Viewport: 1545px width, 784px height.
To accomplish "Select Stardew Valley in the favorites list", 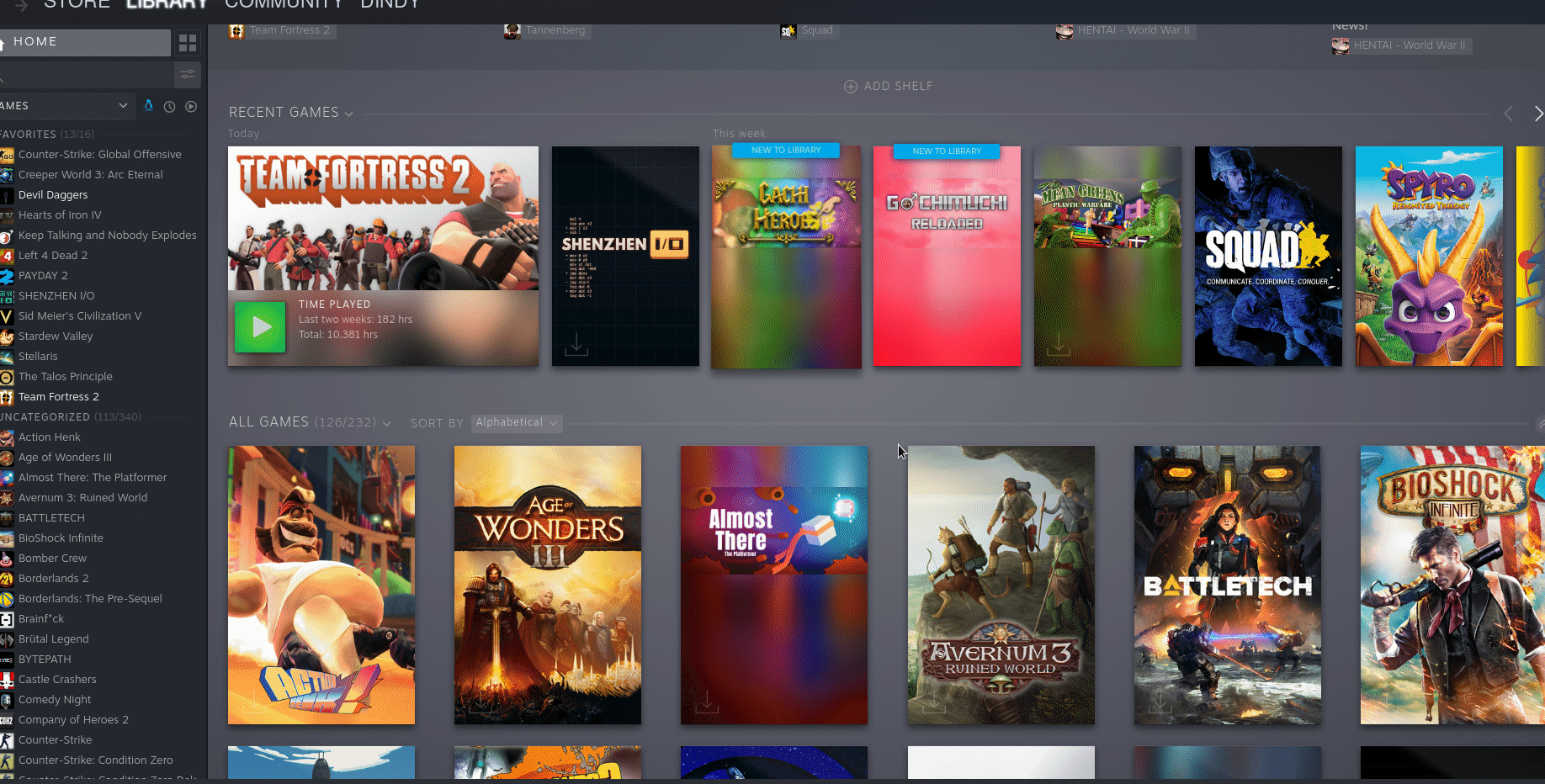I will (x=56, y=336).
